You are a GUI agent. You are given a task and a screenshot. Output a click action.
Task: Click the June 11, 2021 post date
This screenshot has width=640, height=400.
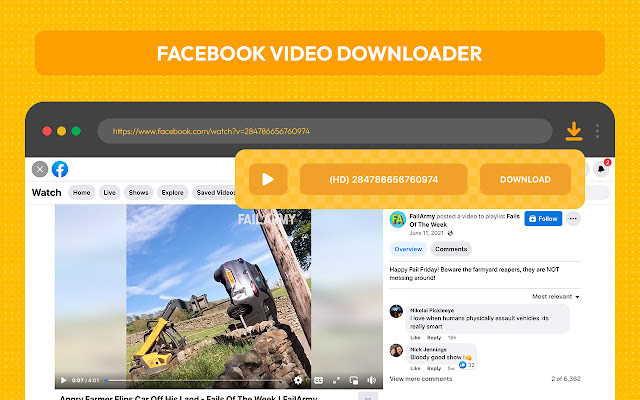427,233
